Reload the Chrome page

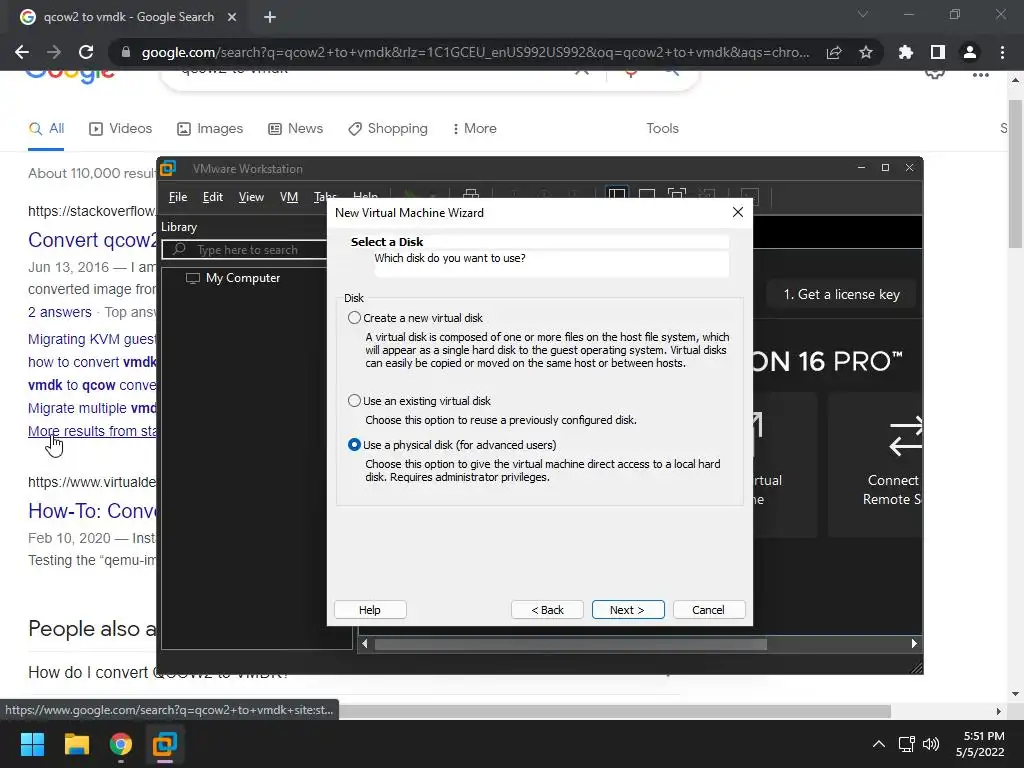click(x=86, y=52)
